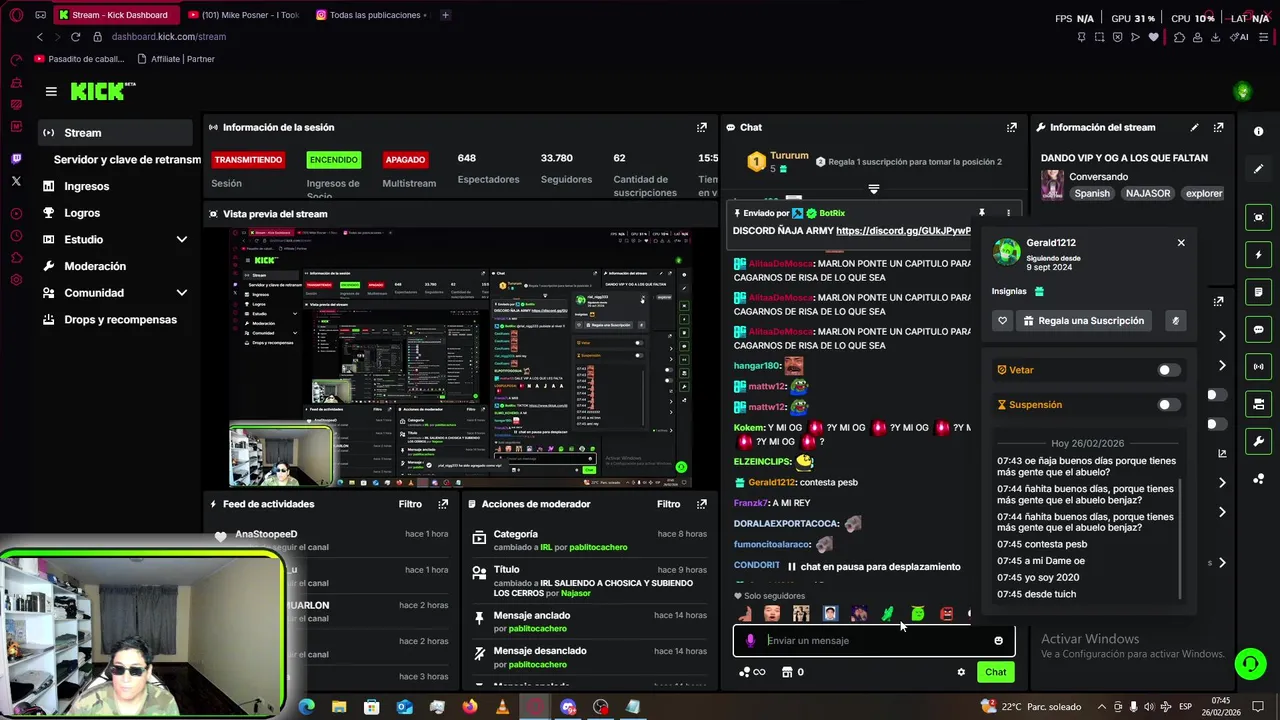
Task: Toggle the Vetar switch
Action: point(1168,370)
